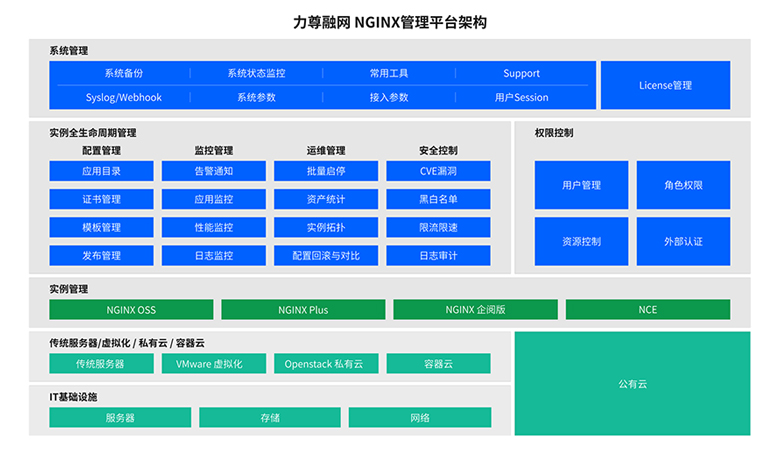Select the 外部认证 block
The width and height of the screenshot is (780, 450).
[x=683, y=241]
